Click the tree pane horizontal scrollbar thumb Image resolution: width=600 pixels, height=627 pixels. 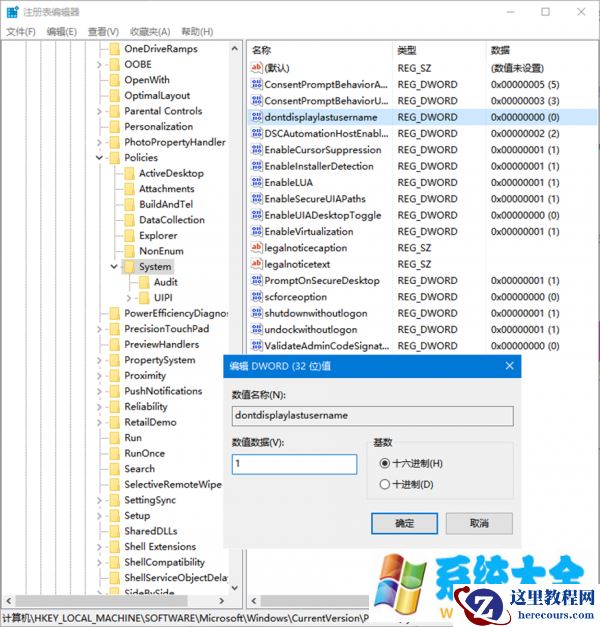click(x=101, y=601)
